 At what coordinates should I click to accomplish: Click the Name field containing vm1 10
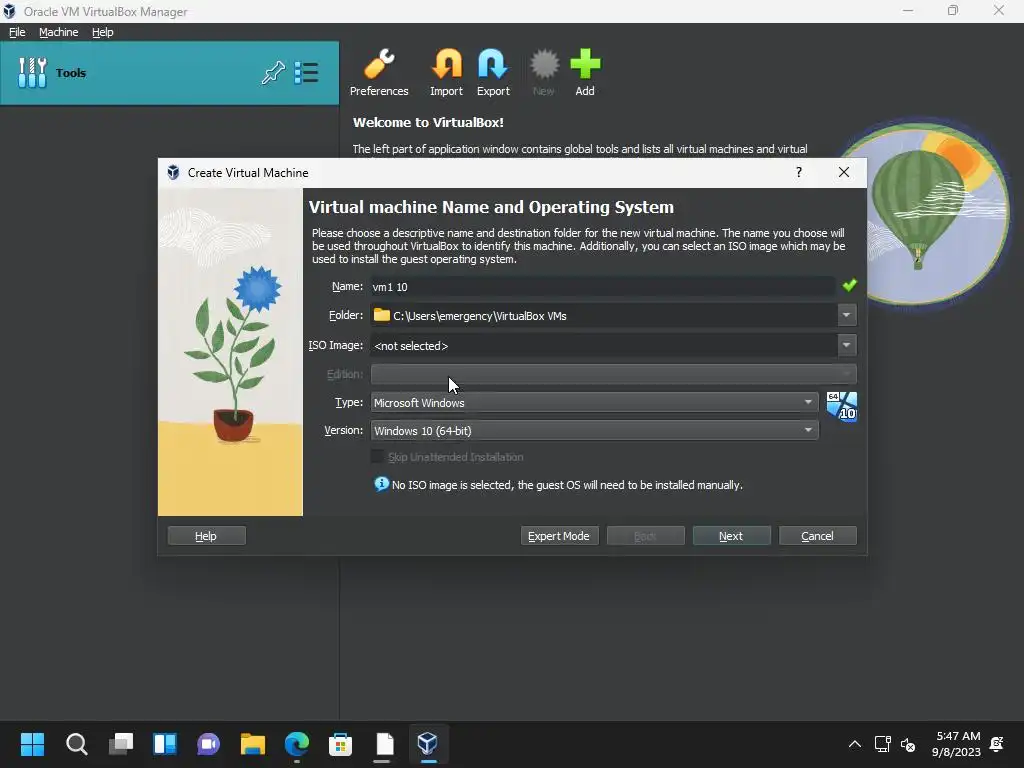pos(603,286)
